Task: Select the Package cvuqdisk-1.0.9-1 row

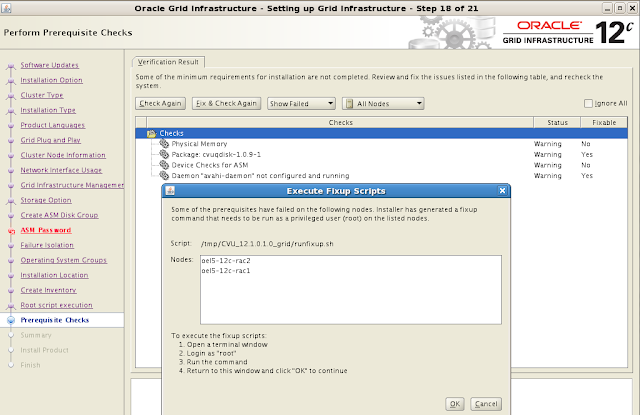Action: (381, 154)
